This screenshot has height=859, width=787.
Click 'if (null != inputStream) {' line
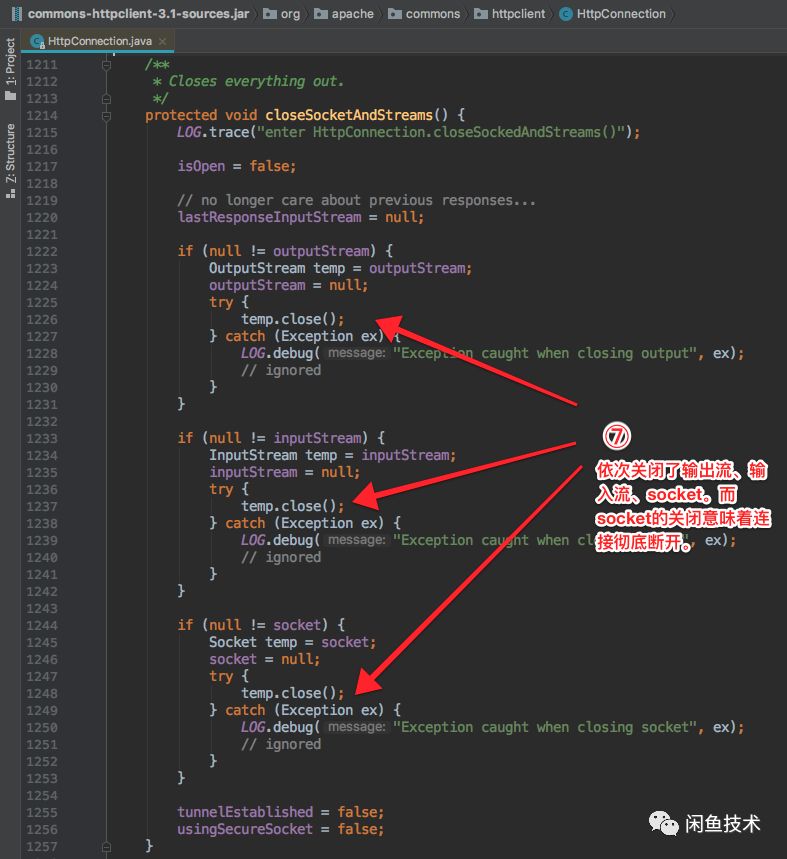point(281,438)
